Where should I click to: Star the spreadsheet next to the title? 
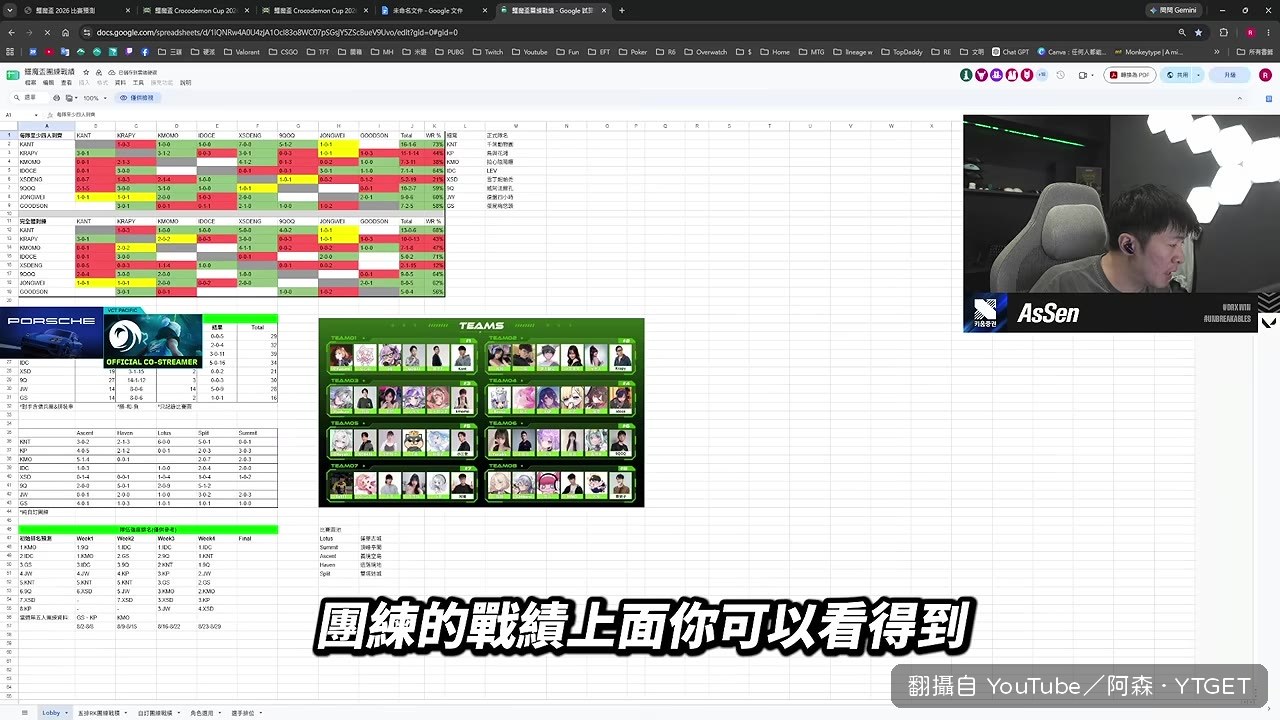pos(86,72)
